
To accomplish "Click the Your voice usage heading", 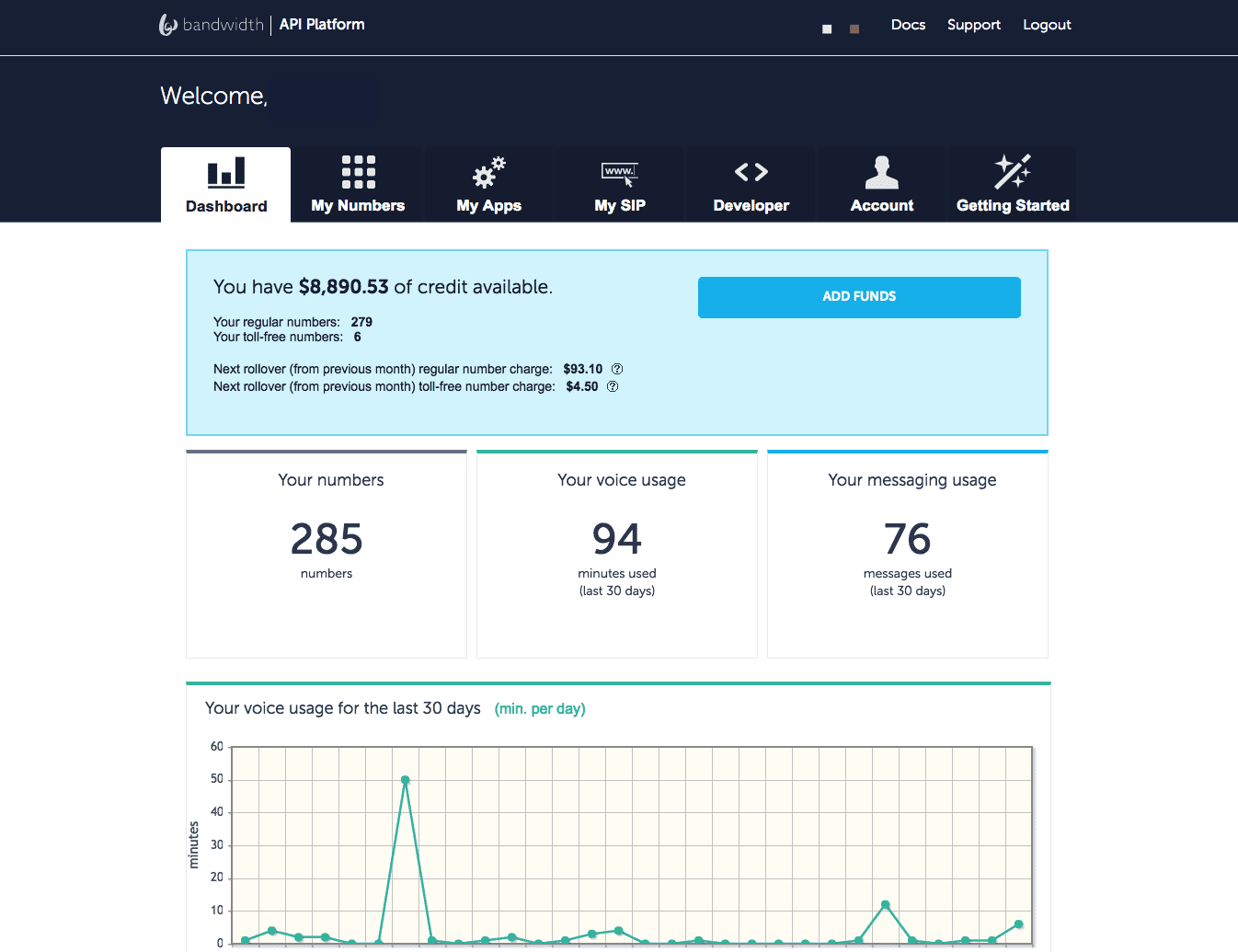I will point(622,480).
